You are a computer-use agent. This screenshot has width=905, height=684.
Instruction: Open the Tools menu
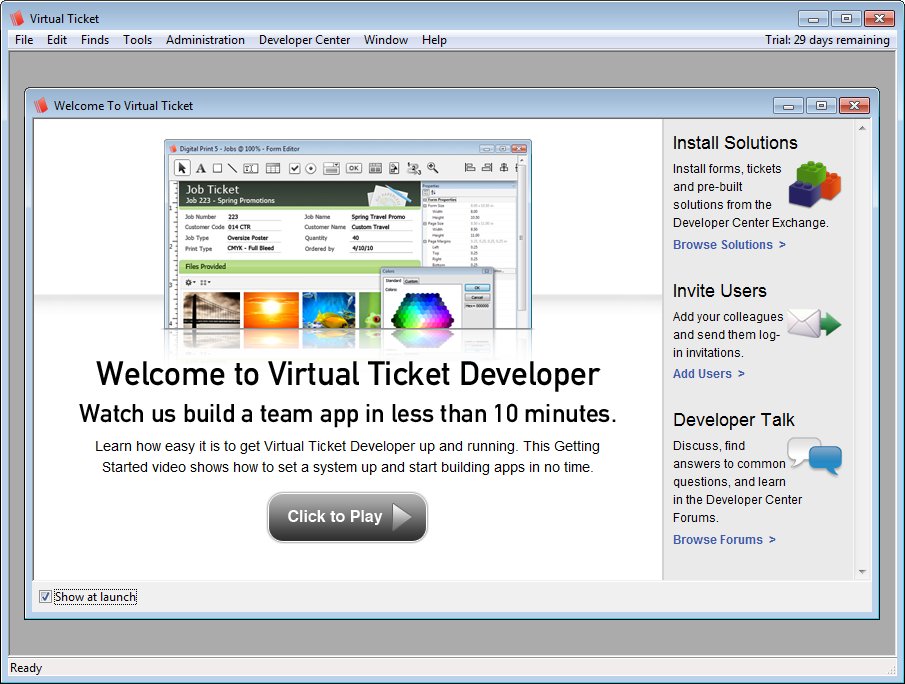(137, 40)
